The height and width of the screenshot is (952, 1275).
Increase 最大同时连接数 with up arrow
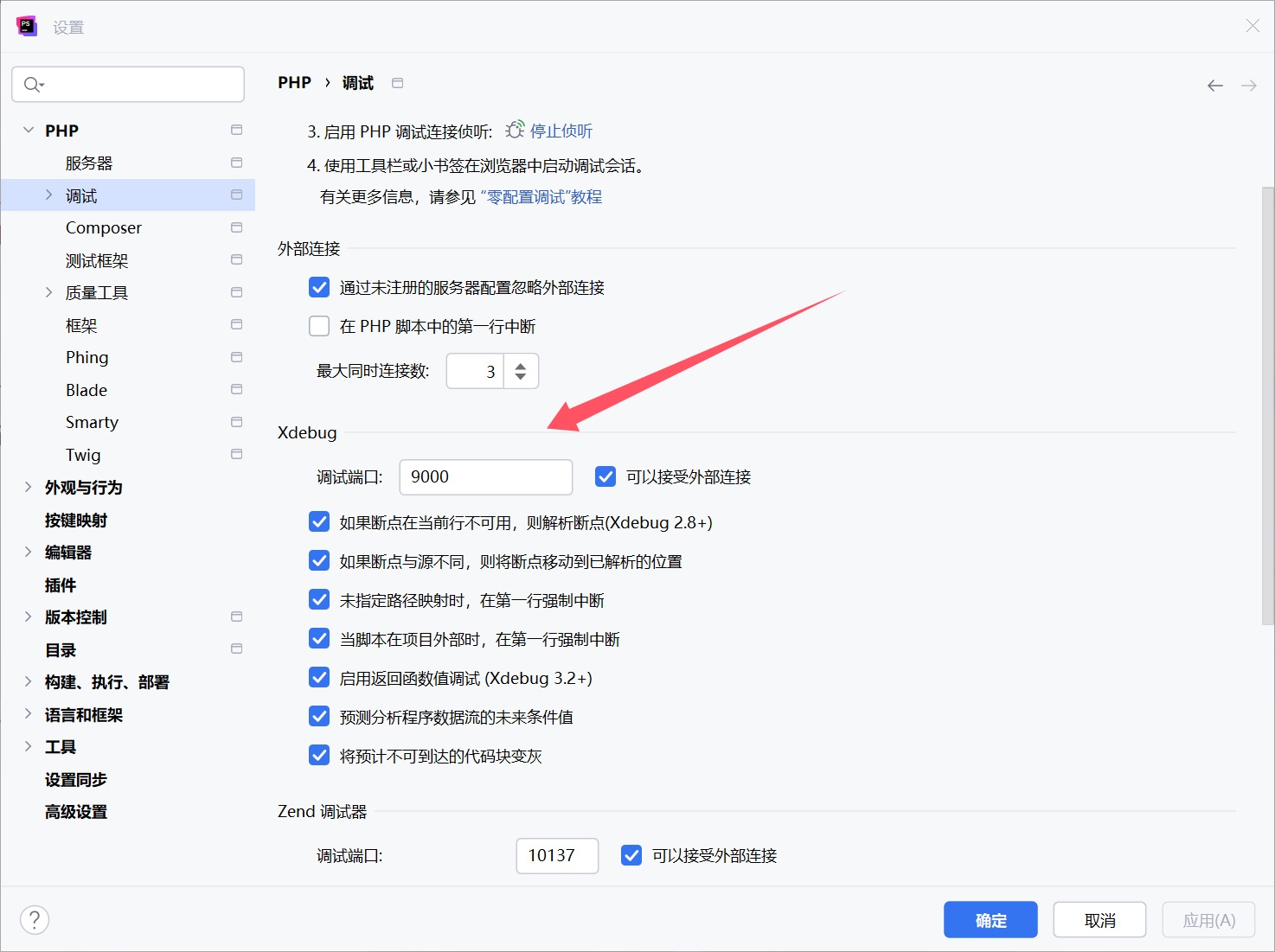(x=521, y=366)
